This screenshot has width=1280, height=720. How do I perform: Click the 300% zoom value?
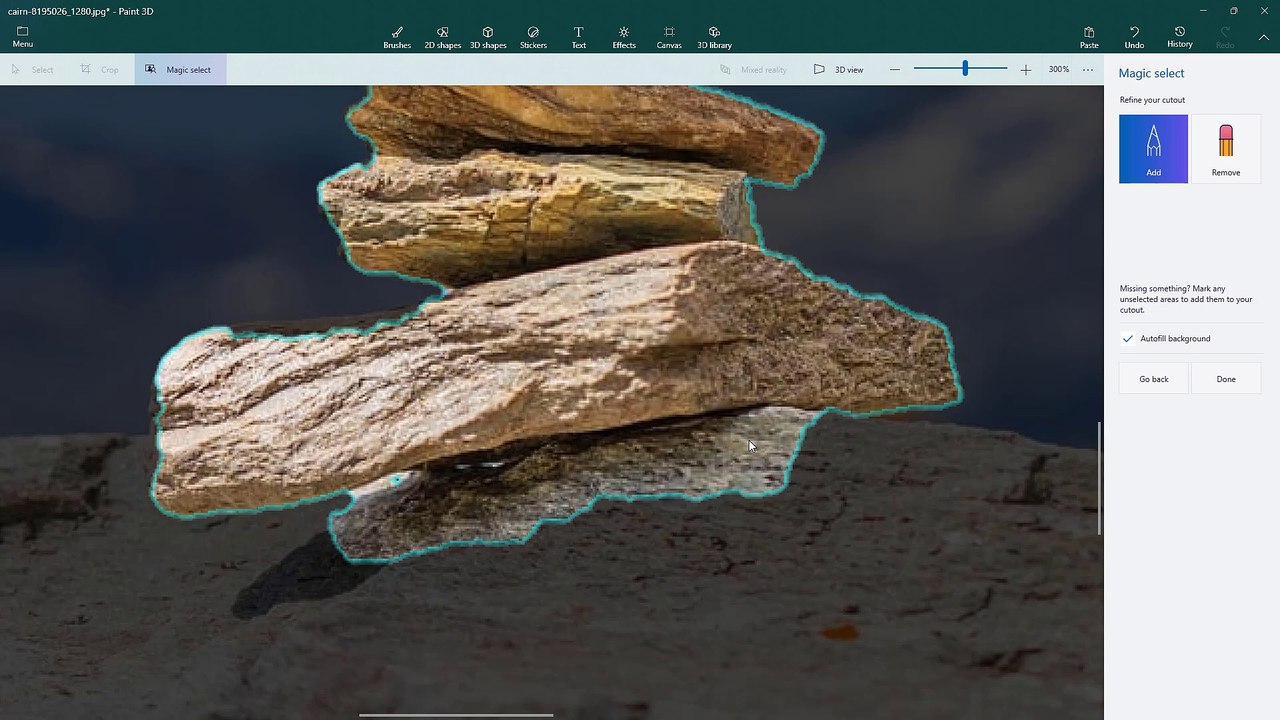coord(1059,69)
